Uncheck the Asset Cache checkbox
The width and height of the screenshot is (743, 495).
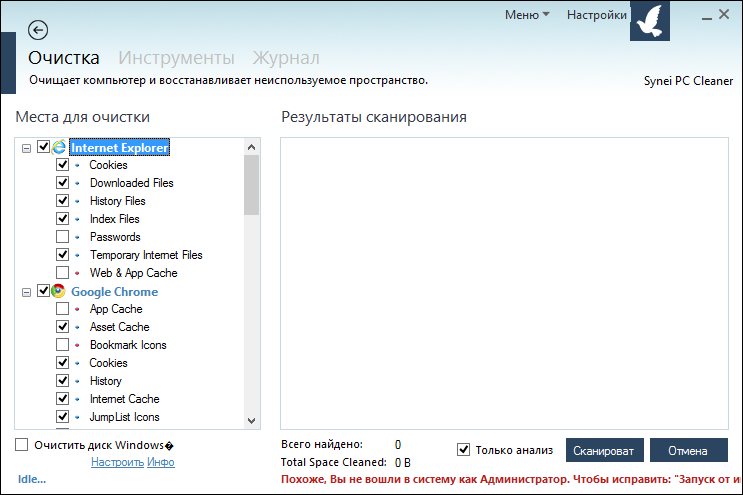(63, 326)
